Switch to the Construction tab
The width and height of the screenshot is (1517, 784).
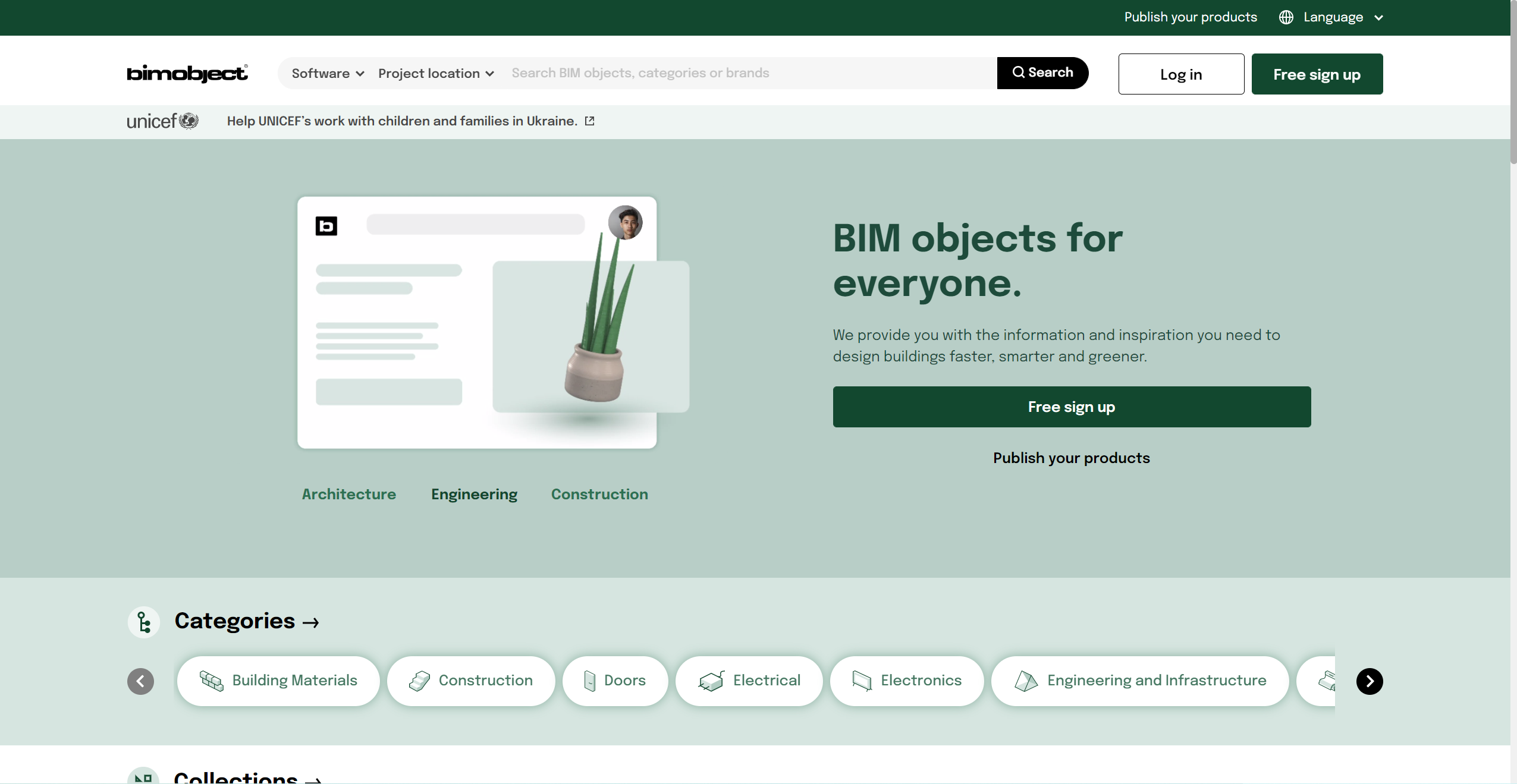pos(599,494)
